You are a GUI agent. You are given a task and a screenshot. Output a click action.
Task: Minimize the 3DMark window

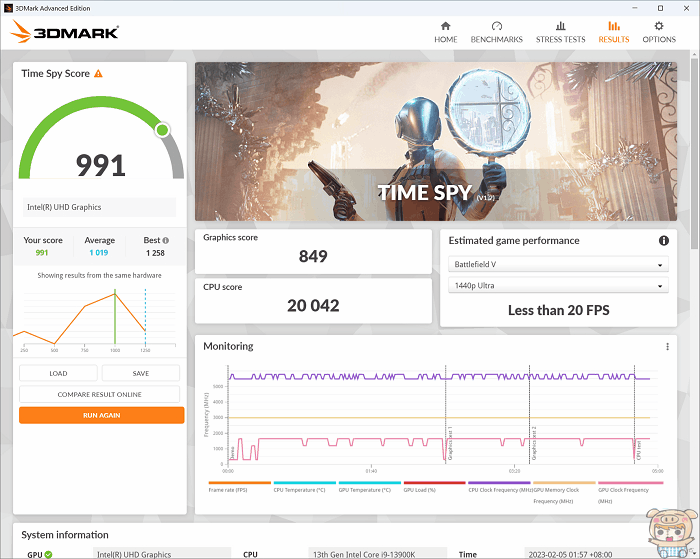click(x=635, y=8)
